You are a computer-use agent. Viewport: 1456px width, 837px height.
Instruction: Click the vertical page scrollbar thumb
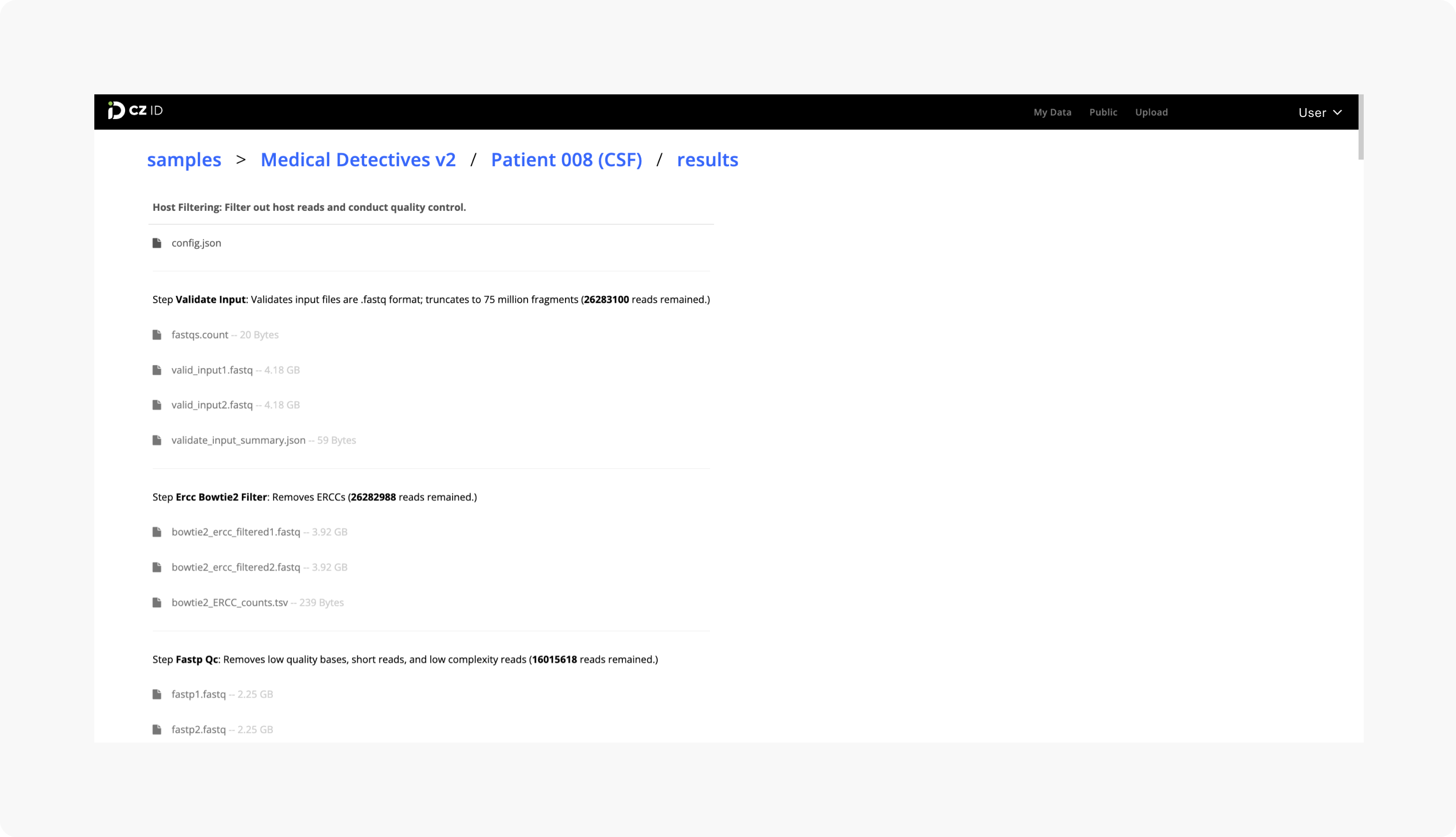coord(1361,127)
